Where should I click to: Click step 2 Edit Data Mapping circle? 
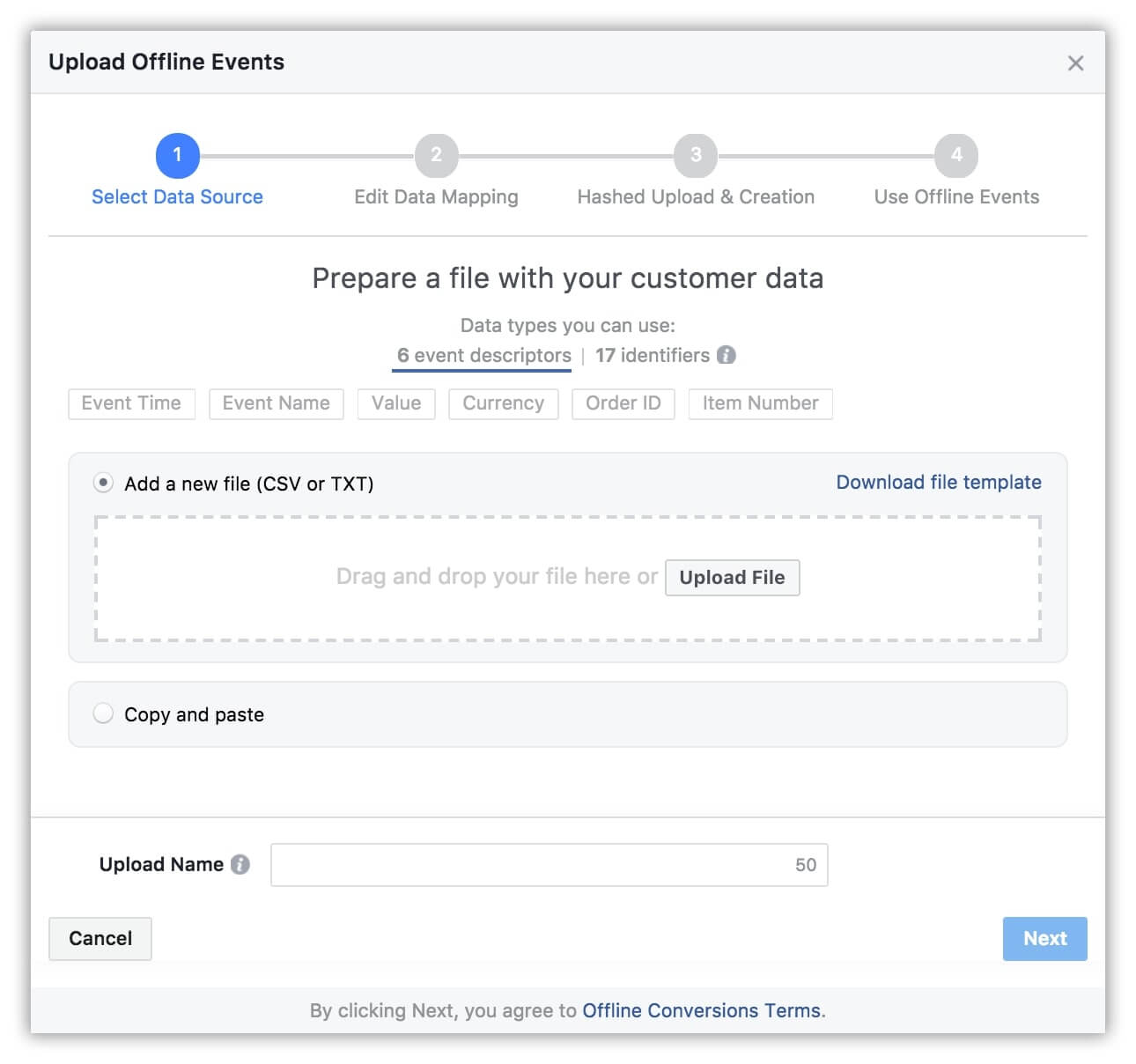[x=436, y=156]
